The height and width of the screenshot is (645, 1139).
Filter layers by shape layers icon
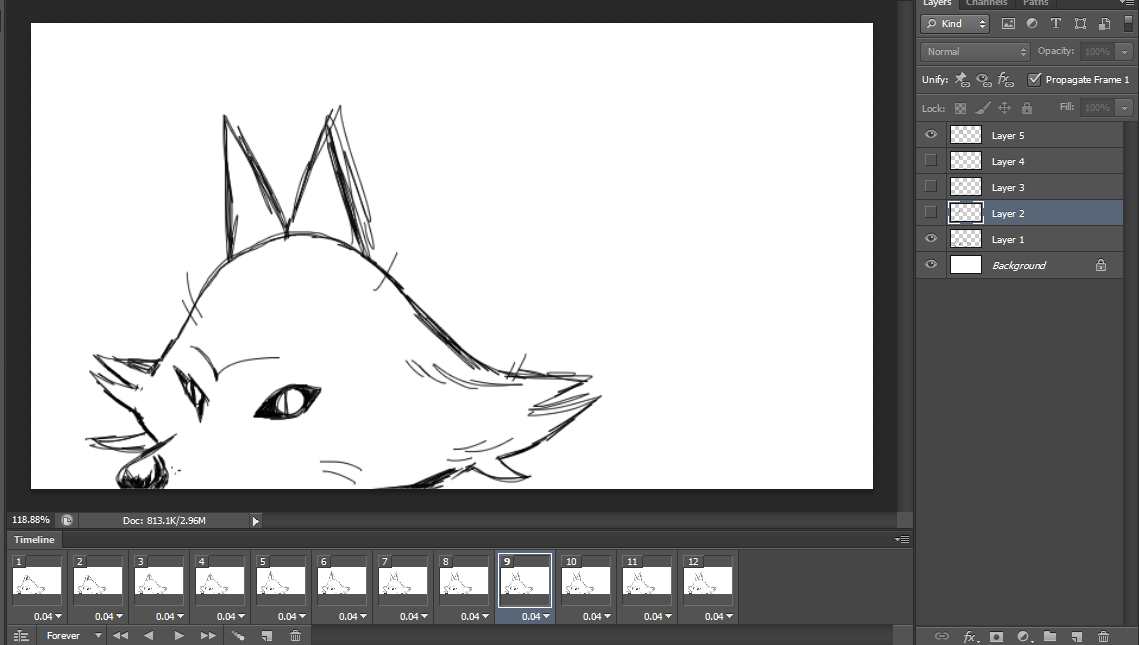pos(1080,23)
